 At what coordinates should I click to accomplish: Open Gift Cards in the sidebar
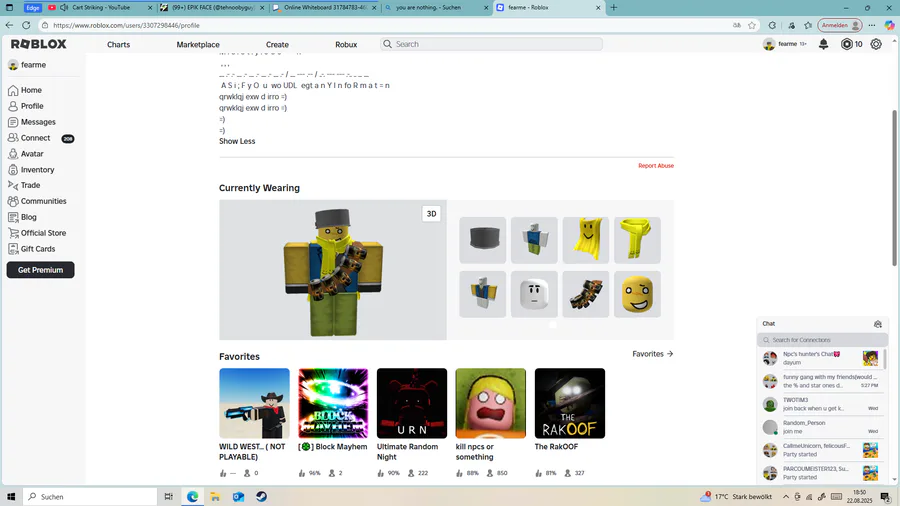tap(40, 249)
